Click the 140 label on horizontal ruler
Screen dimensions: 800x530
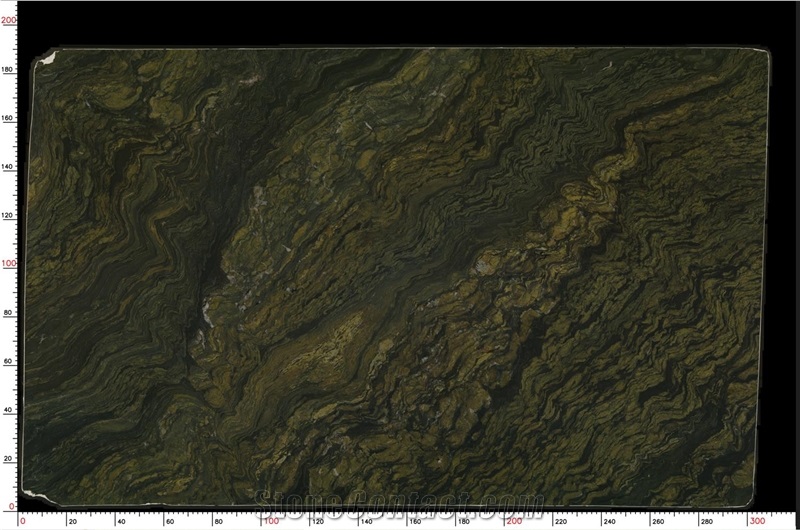coord(366,521)
